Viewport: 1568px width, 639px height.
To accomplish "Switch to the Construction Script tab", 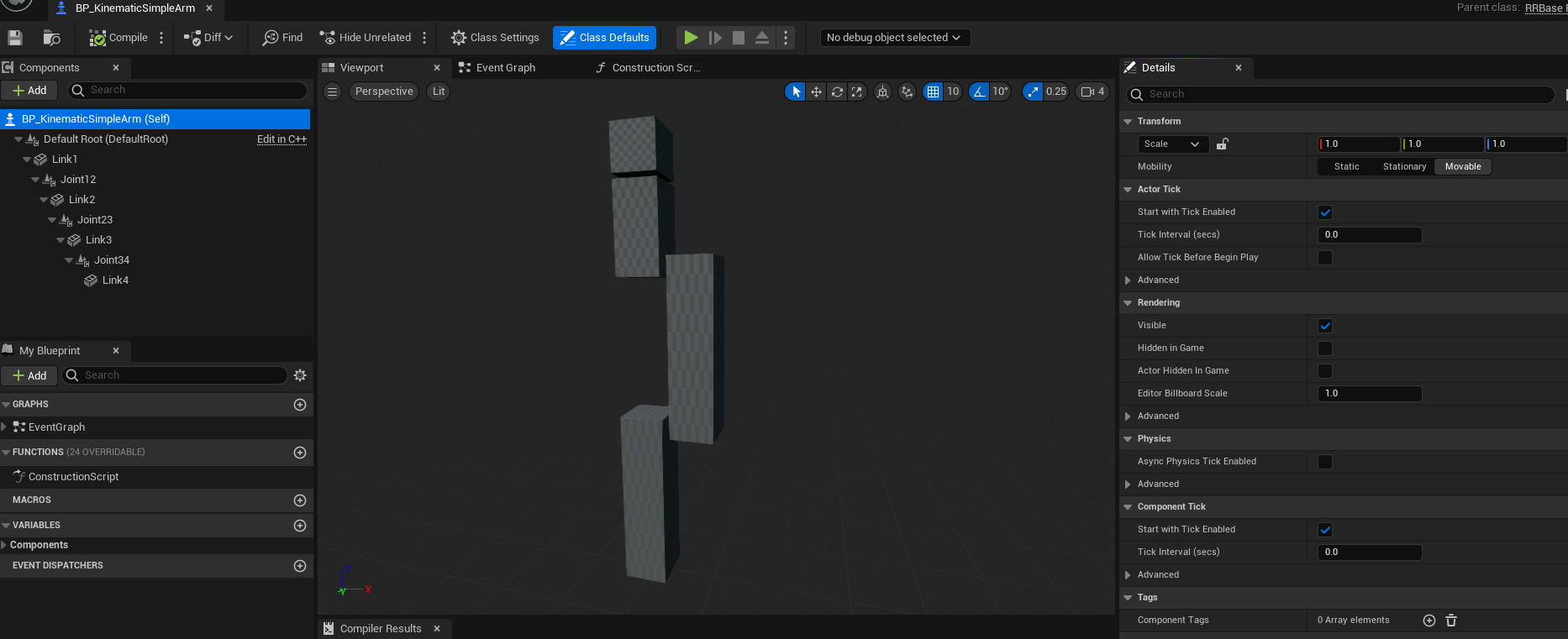I will point(655,68).
